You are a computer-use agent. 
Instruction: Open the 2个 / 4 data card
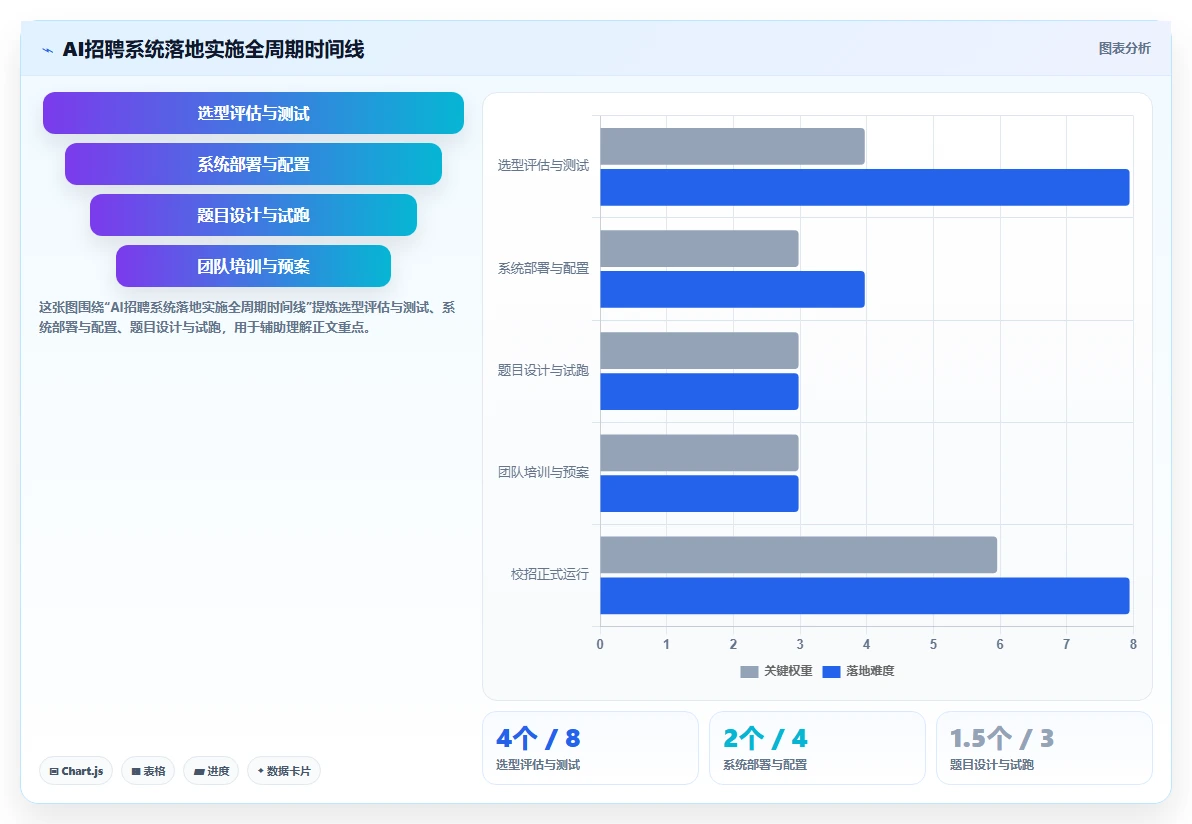tap(817, 748)
